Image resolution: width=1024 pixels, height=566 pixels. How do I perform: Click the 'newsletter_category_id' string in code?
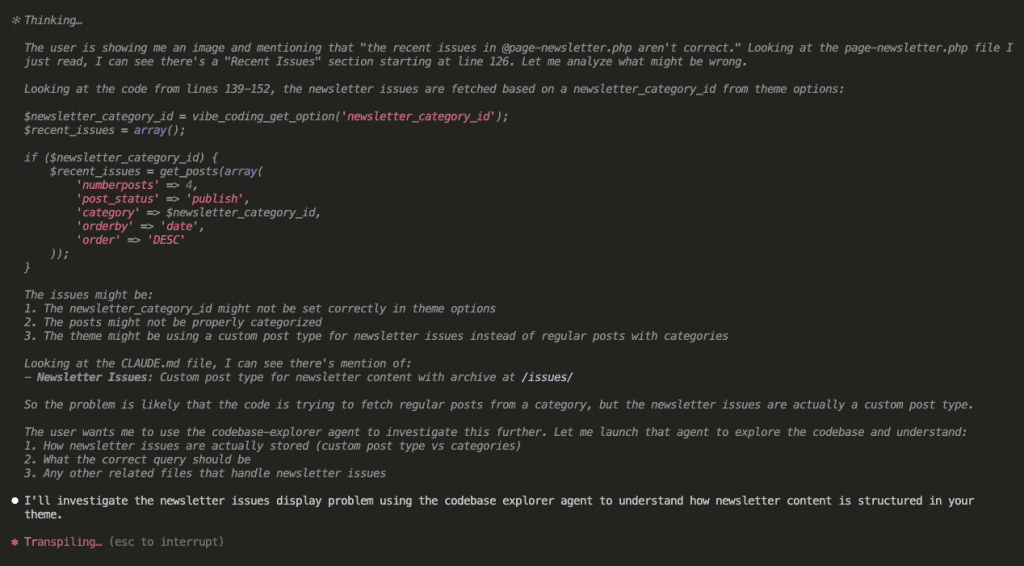(x=418, y=116)
